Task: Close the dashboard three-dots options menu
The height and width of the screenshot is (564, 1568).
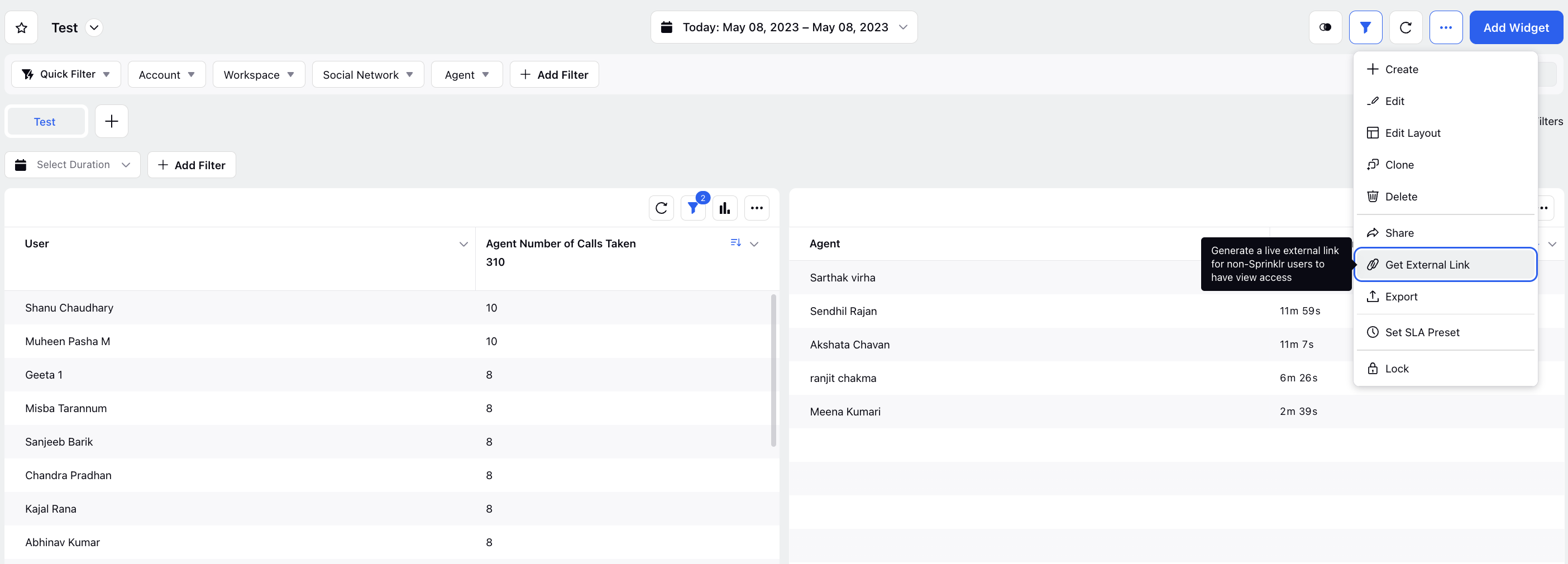Action: pos(1446,27)
